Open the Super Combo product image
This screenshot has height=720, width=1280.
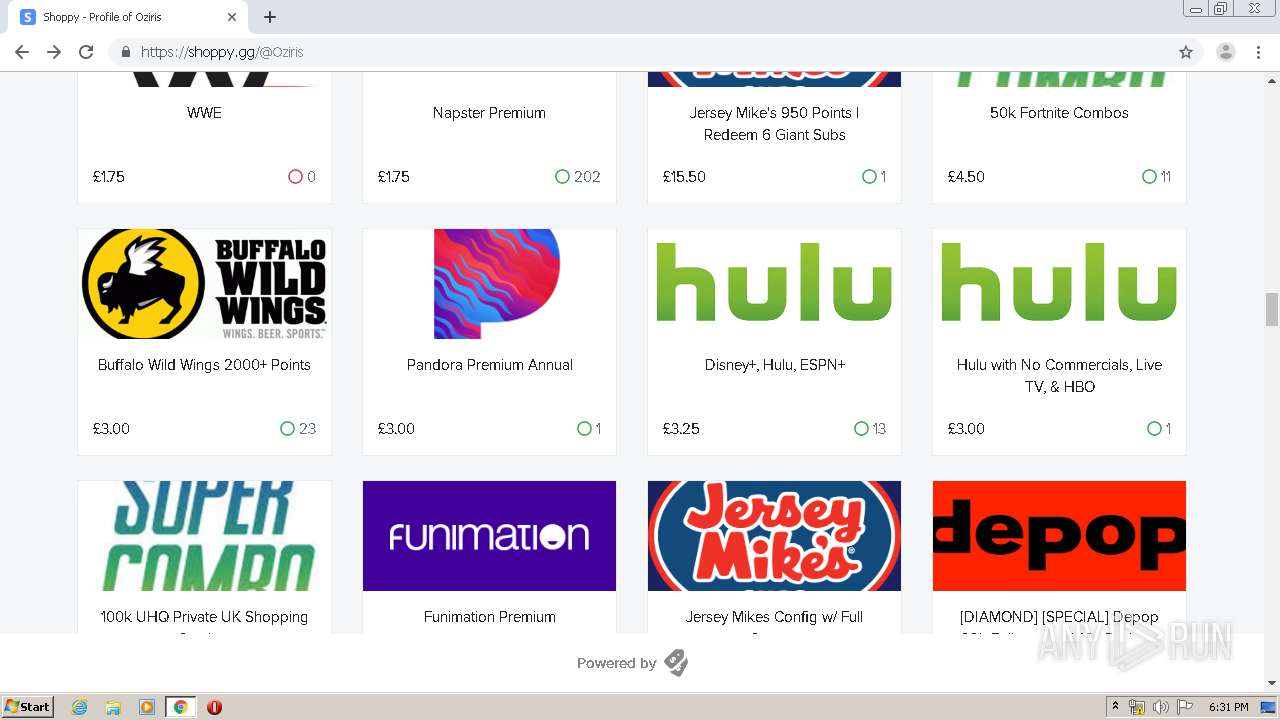[x=204, y=536]
